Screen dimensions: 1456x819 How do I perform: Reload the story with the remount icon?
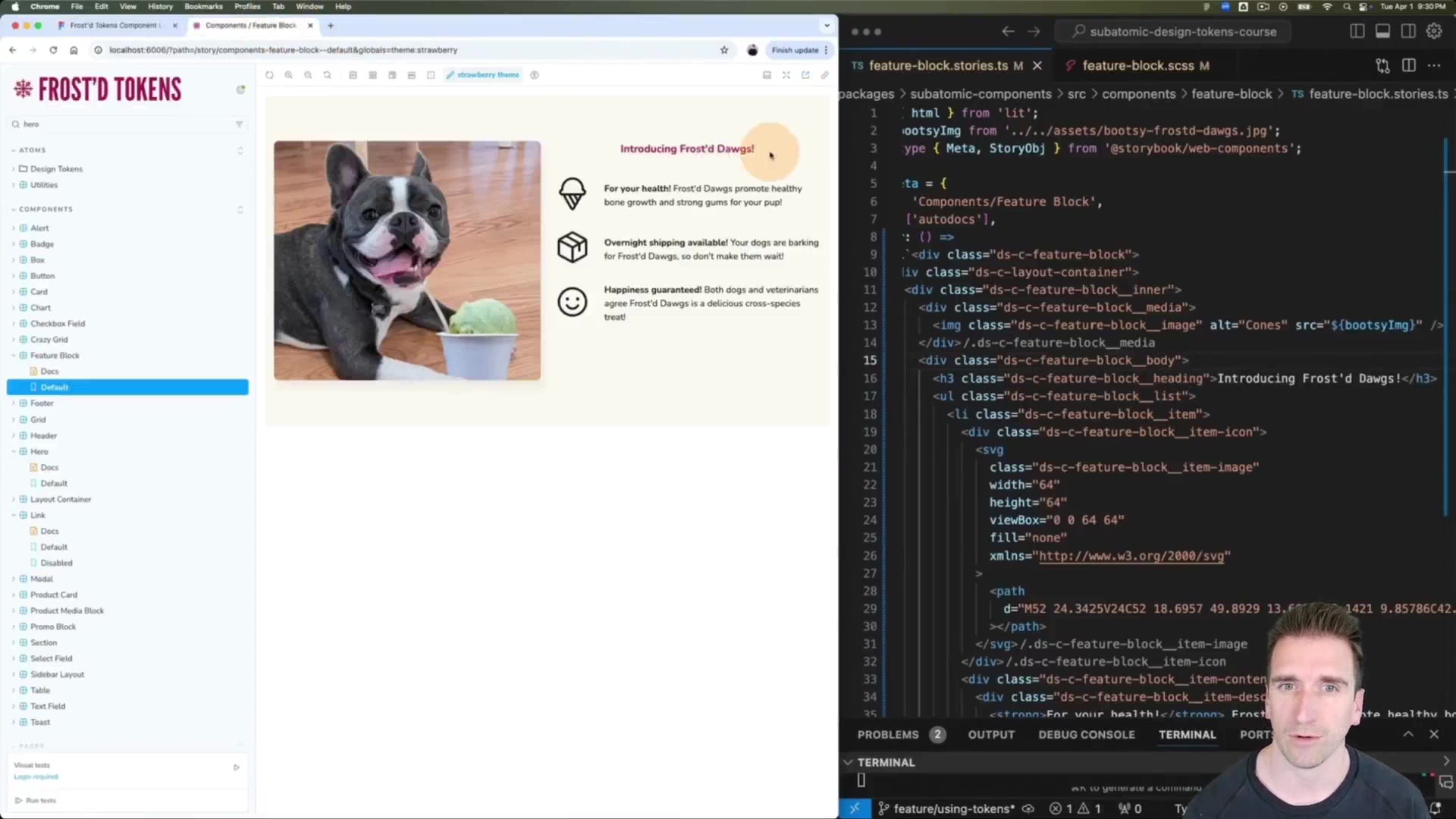[x=269, y=75]
